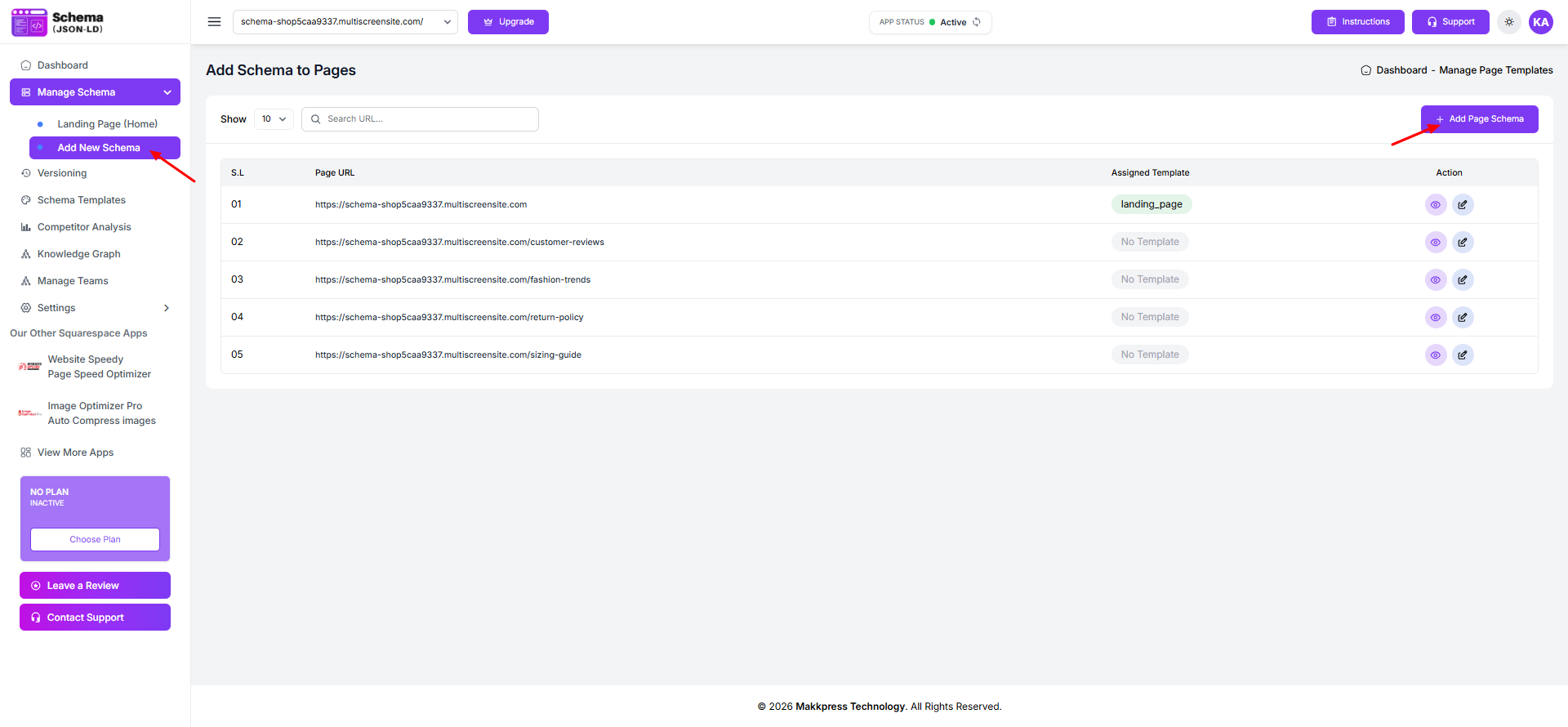Click the hamburger menu icon
Image resolution: width=1568 pixels, height=727 pixels.
pos(214,22)
